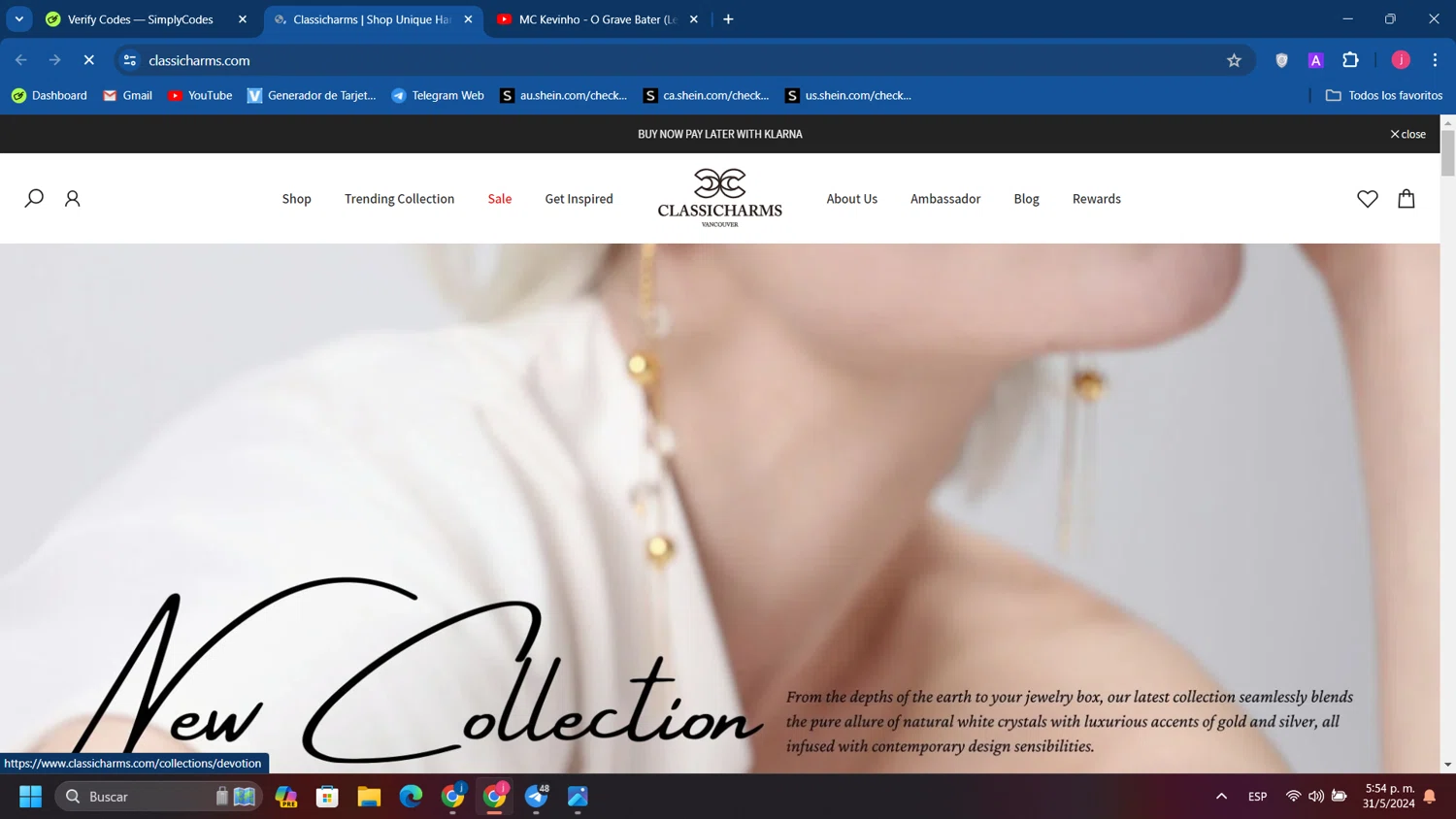Expand the tab search dropdown

point(18,19)
